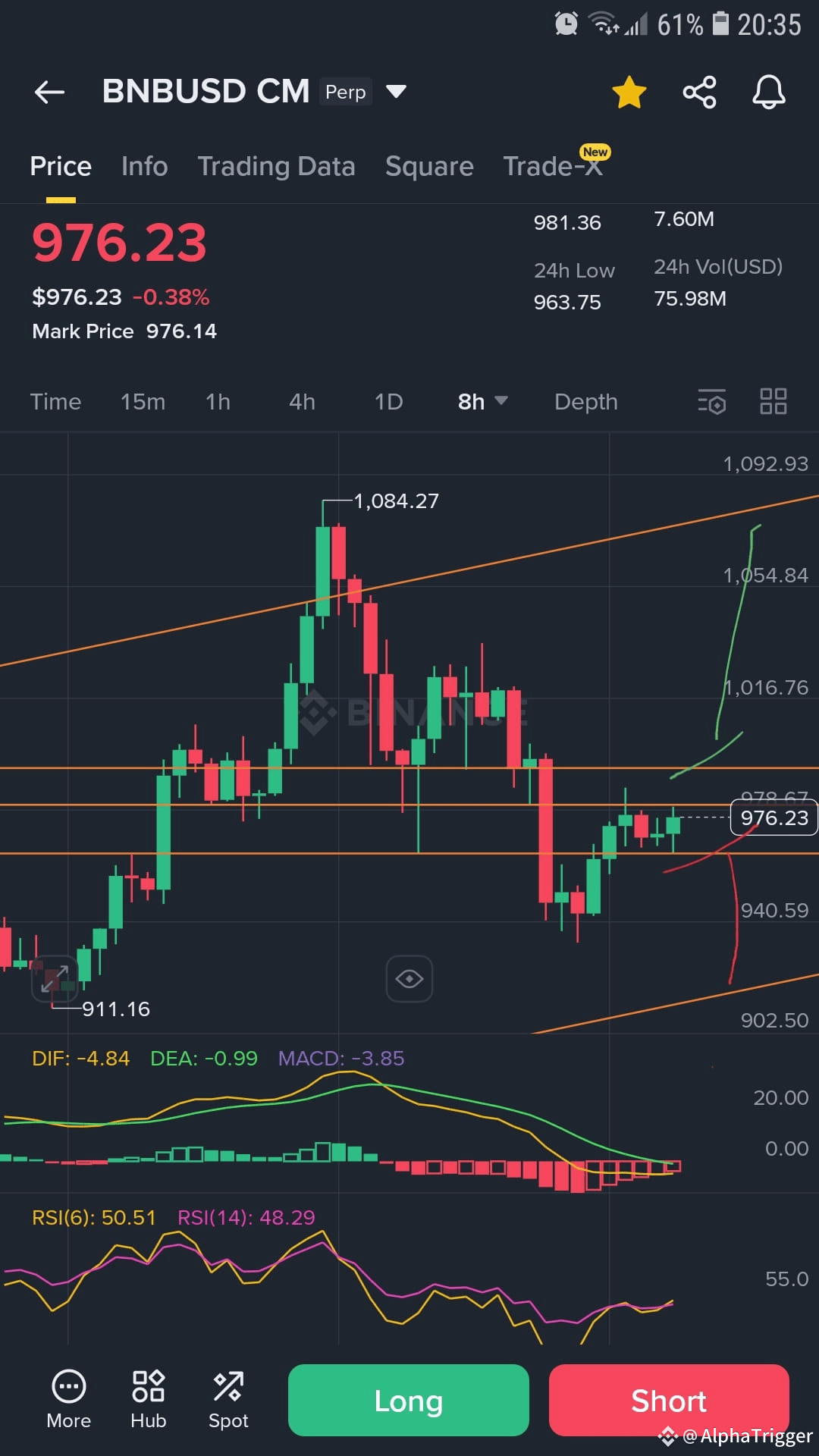Tap the green Long button
819x1456 pixels.
[409, 1400]
